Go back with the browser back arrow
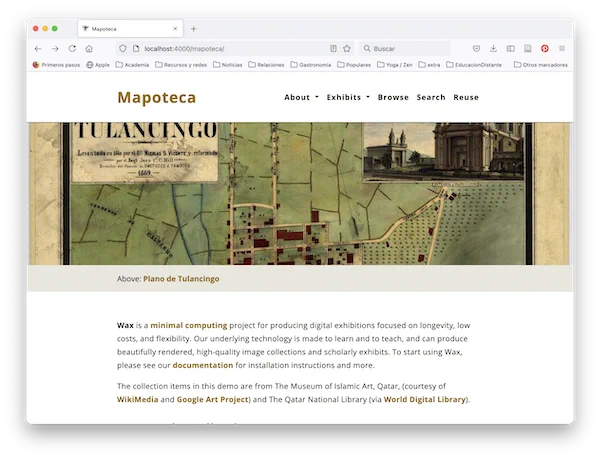This screenshot has width=600, height=459. [38, 49]
